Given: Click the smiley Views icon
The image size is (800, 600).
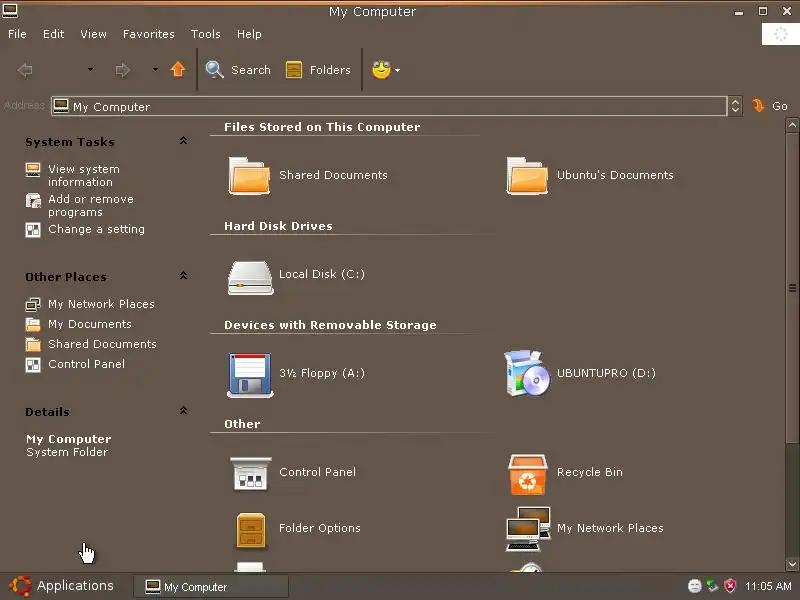Looking at the screenshot, I should (x=381, y=69).
